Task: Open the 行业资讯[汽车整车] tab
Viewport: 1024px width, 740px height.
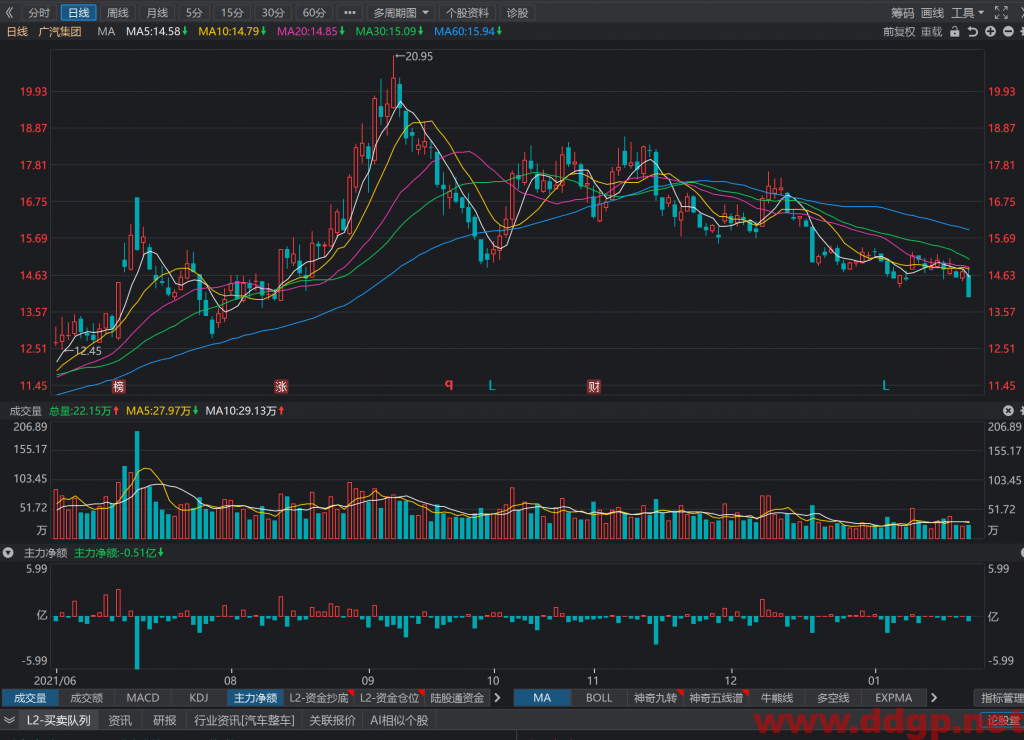Action: [x=244, y=720]
